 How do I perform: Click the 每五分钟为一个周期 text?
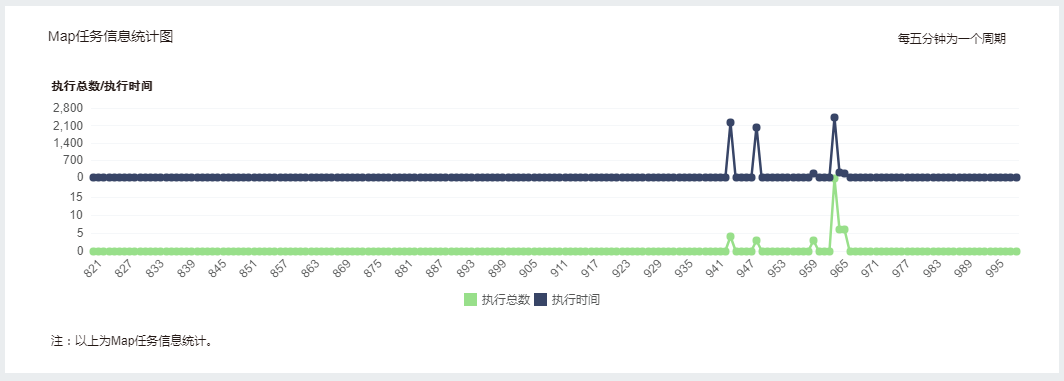(x=951, y=39)
